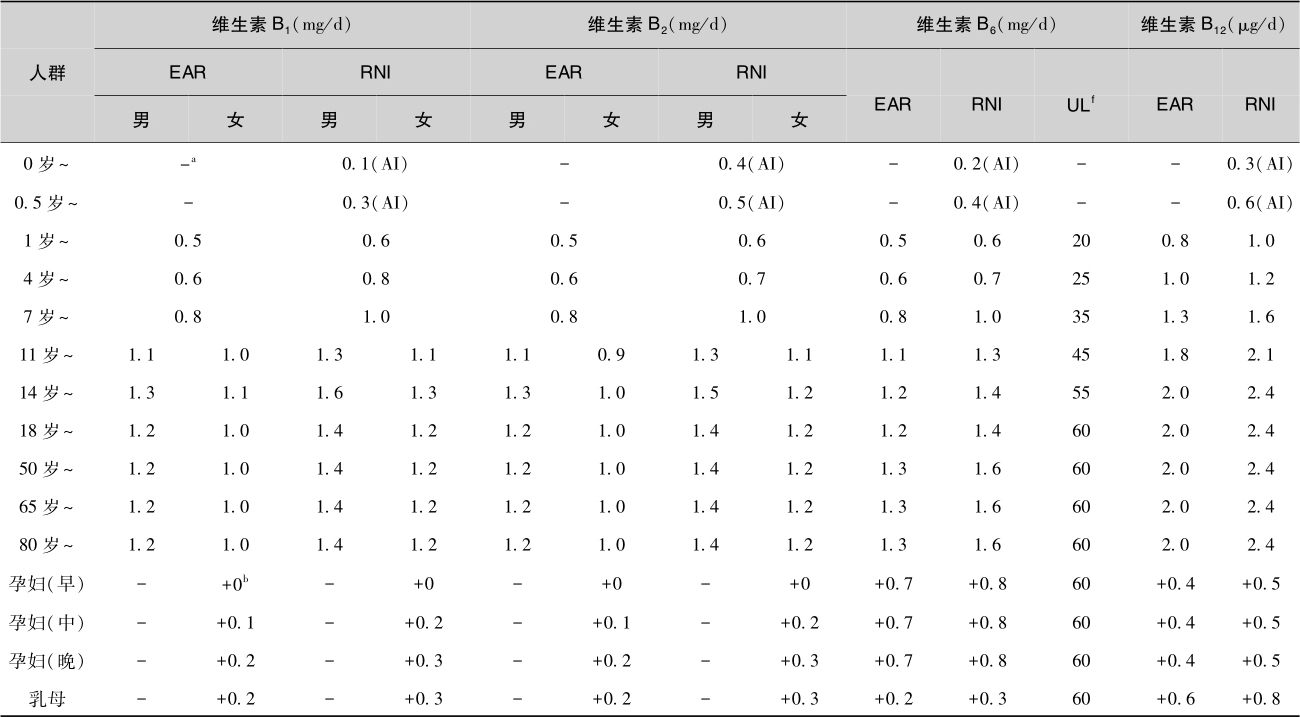This screenshot has width=1300, height=717.
Task: Select the +0 cell with superscript b
Action: pyautogui.click(x=234, y=584)
